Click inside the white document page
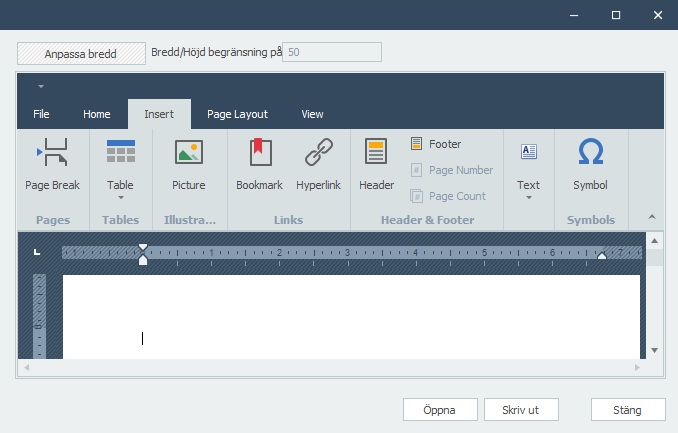The image size is (678, 433). pos(351,317)
